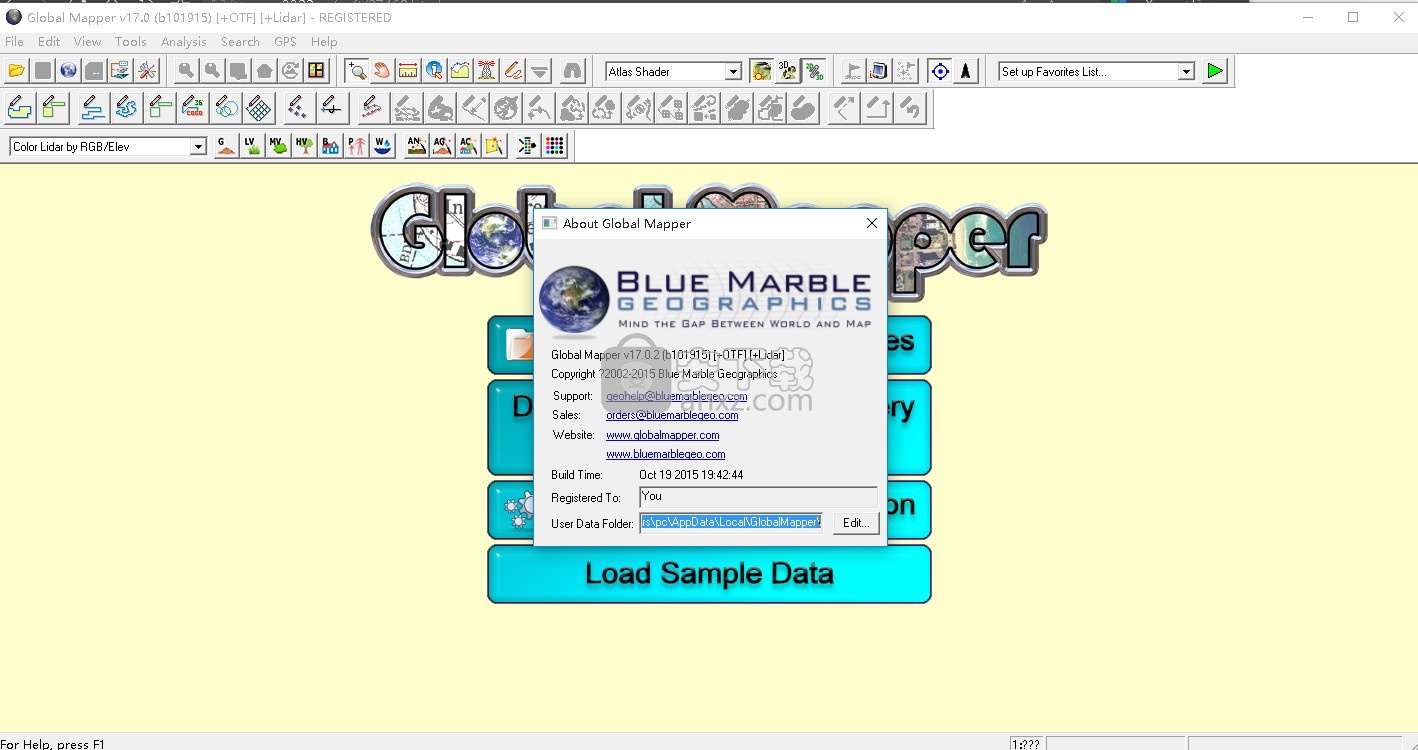
Task: Toggle Lidar ground points G filter
Action: pos(226,147)
